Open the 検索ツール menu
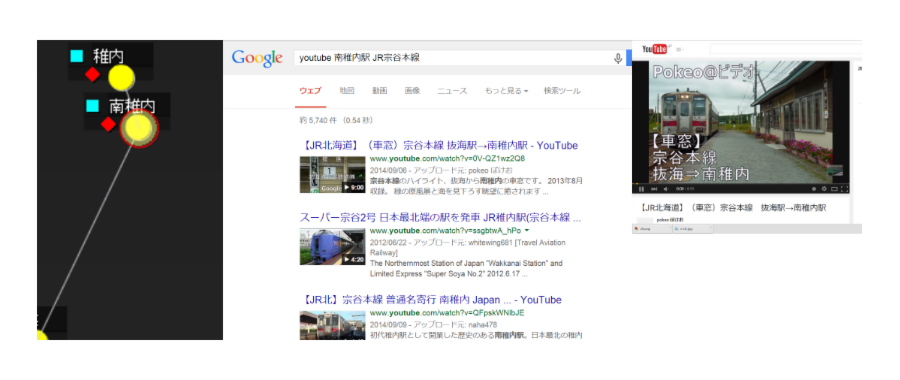Screen dimensions: 900x380 (562, 91)
